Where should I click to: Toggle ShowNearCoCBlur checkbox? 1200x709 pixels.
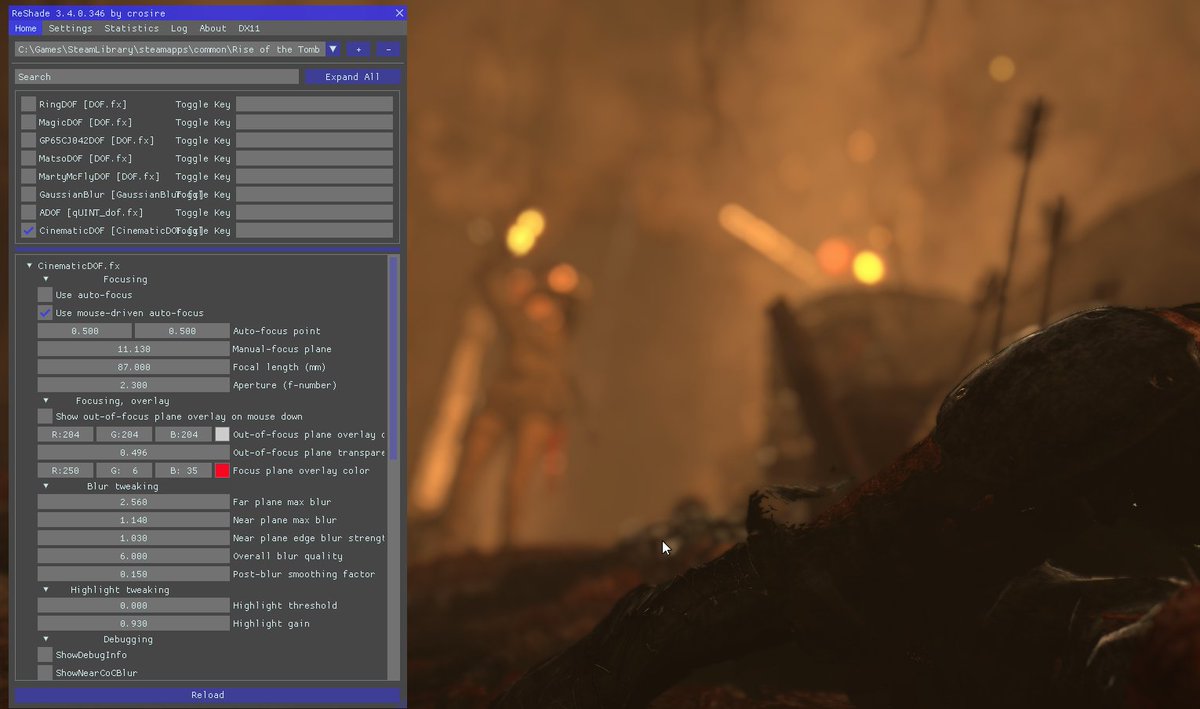45,673
